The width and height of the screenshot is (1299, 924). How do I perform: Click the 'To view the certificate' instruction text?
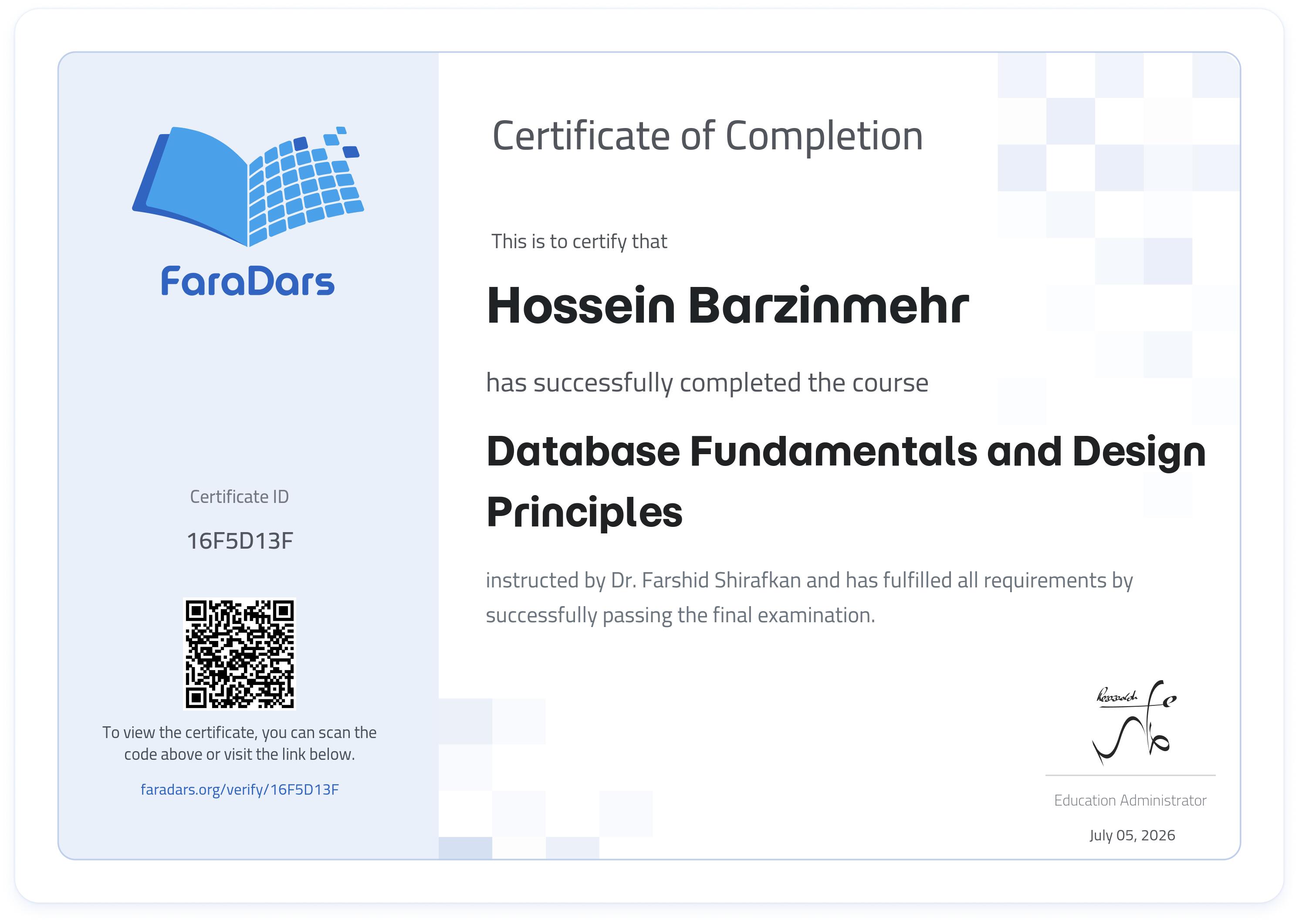tap(240, 743)
